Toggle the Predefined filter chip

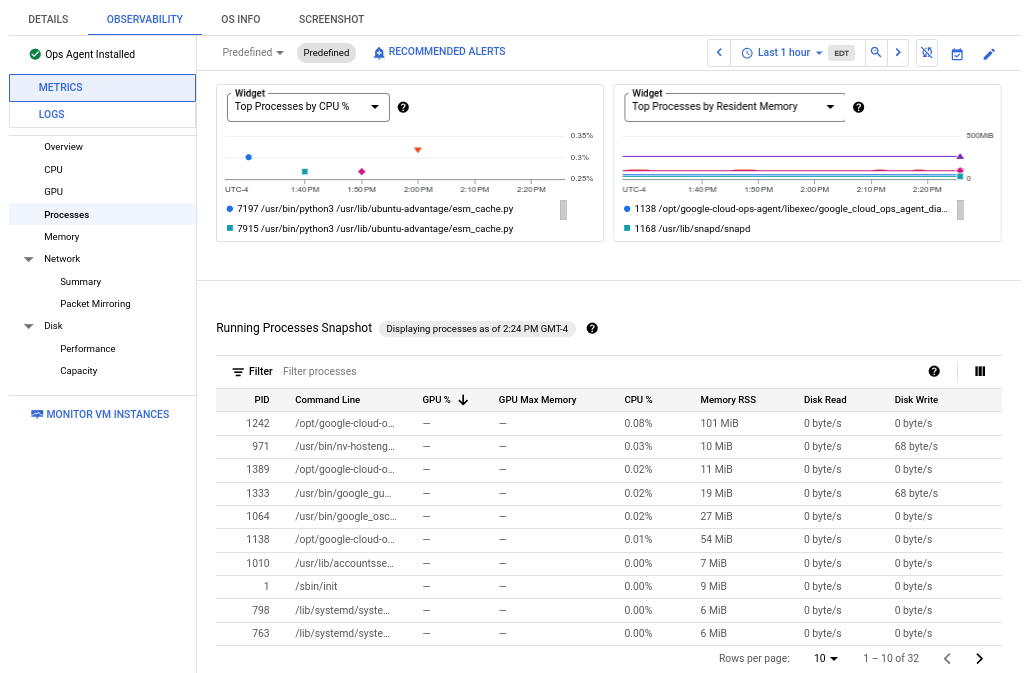[324, 51]
